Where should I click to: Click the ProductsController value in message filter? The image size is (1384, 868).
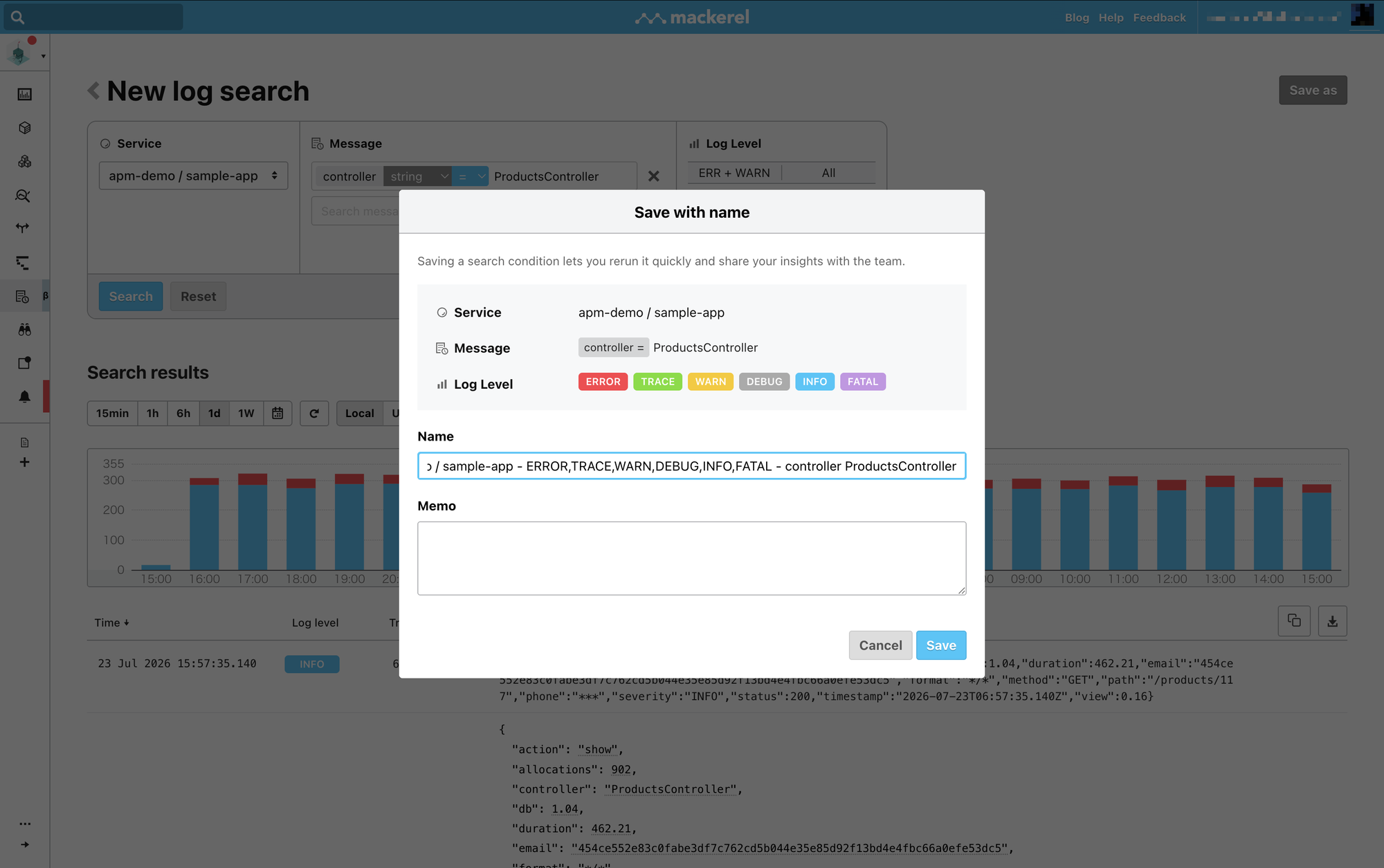547,176
